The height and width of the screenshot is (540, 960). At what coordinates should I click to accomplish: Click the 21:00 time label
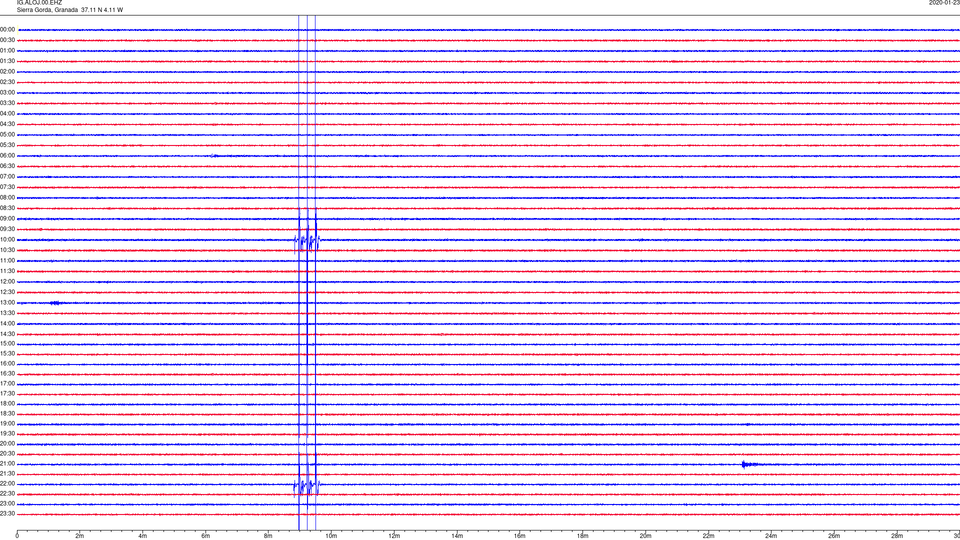click(7, 463)
